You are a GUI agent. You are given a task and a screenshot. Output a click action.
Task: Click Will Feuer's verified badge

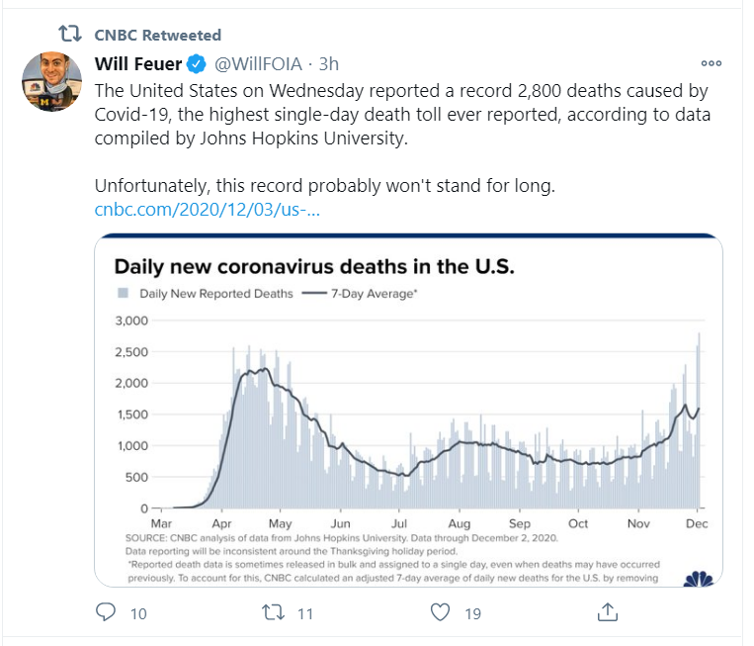[198, 64]
